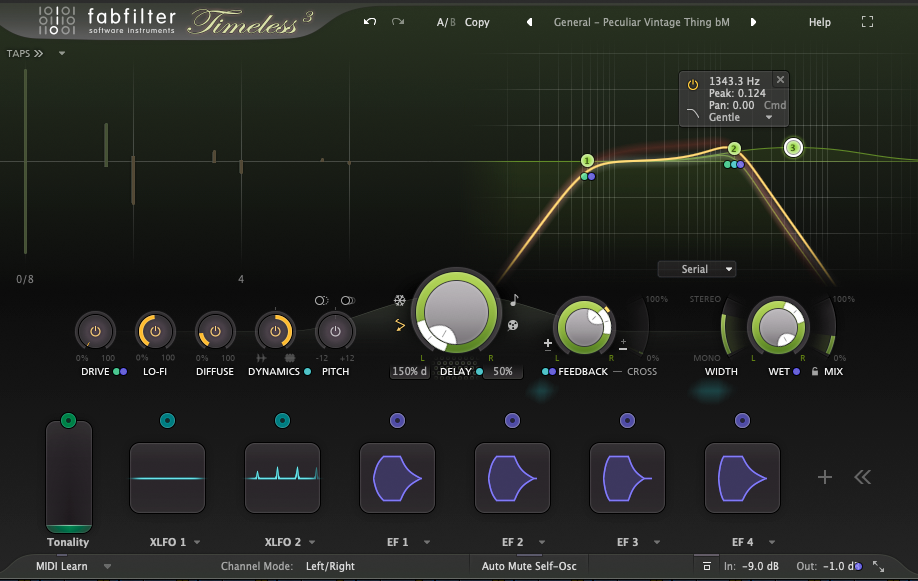Click the plus/minus icon left of feedback knob
The image size is (918, 581).
pos(547,344)
